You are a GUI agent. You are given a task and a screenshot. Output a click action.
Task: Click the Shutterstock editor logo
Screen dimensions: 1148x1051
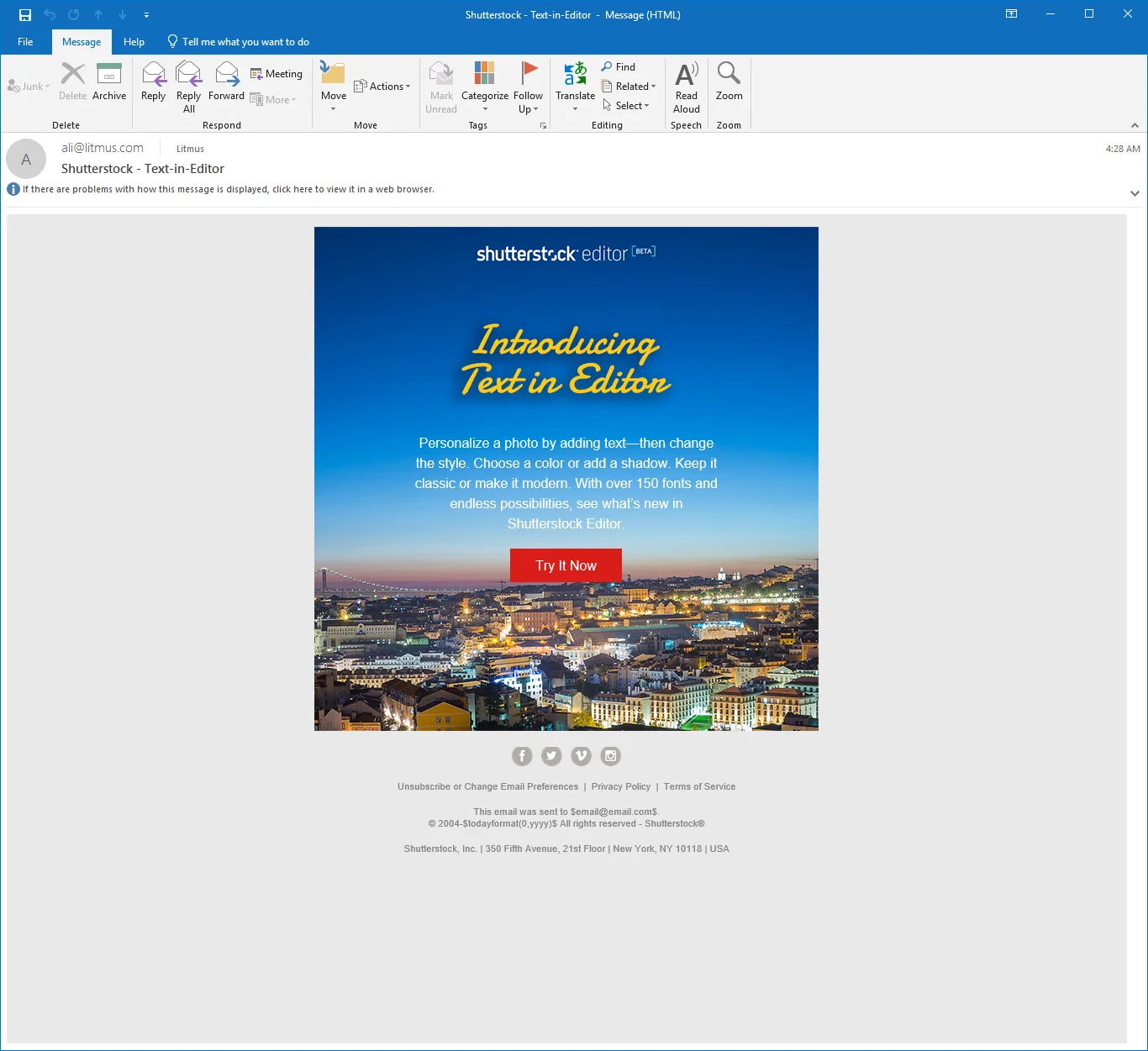[566, 253]
